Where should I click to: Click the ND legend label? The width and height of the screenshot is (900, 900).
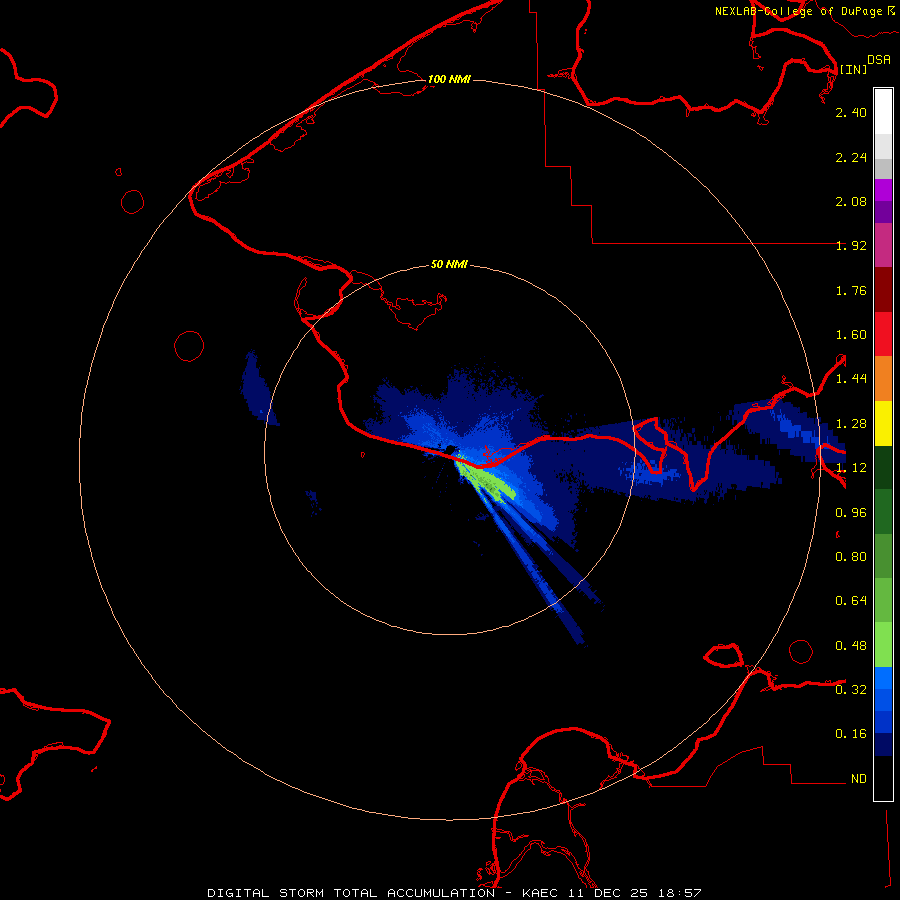[859, 779]
